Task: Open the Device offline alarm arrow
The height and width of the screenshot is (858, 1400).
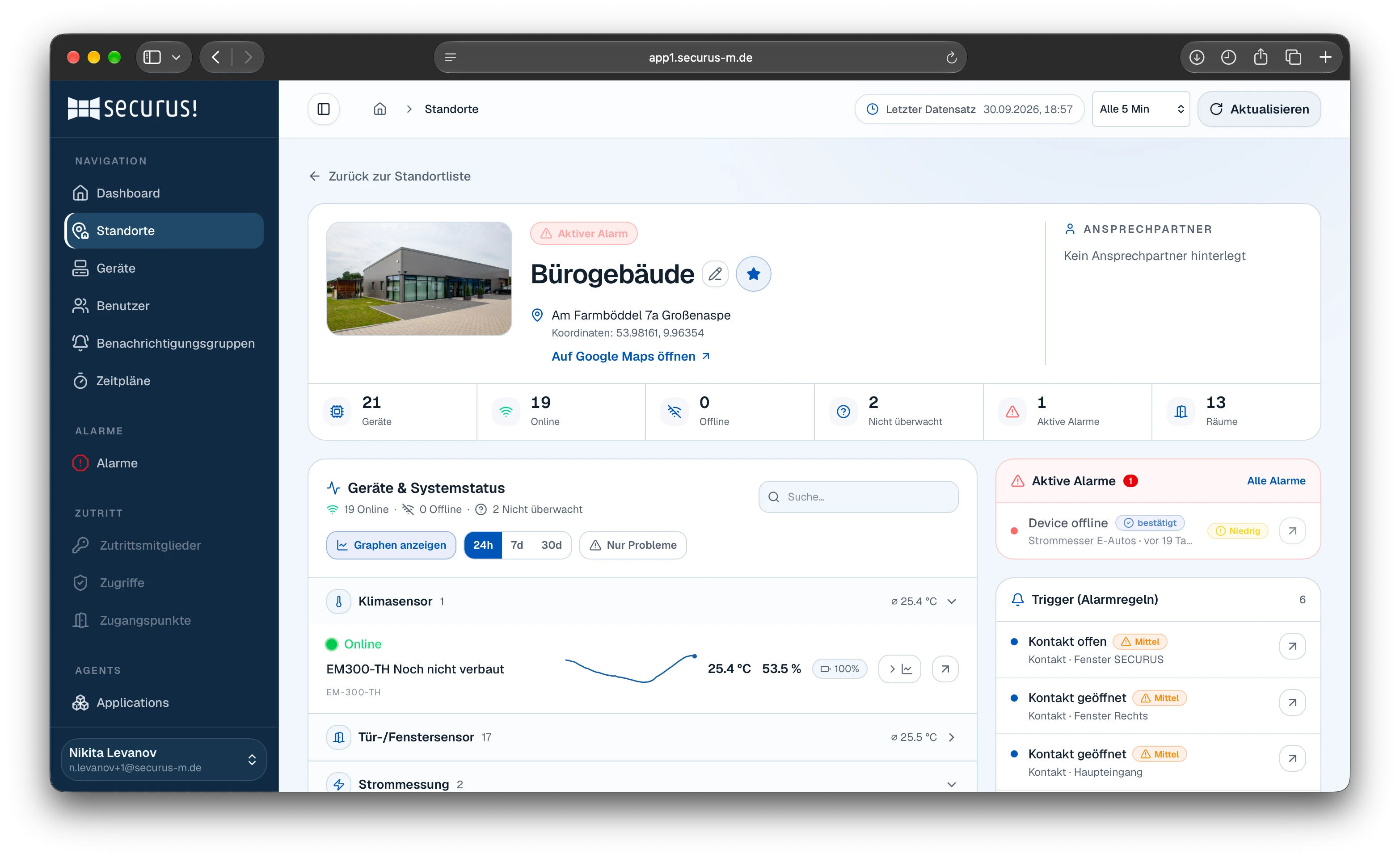Action: click(1292, 531)
